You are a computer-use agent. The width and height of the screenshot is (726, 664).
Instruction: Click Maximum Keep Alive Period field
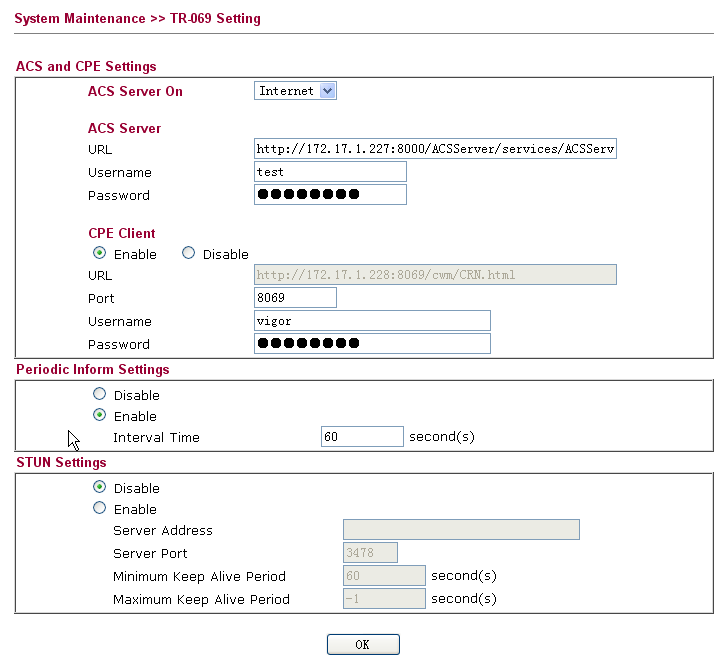tap(384, 599)
